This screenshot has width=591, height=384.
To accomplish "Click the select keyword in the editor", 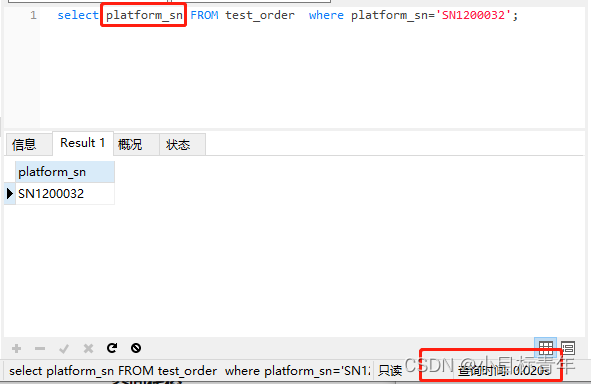I will pyautogui.click(x=78, y=15).
